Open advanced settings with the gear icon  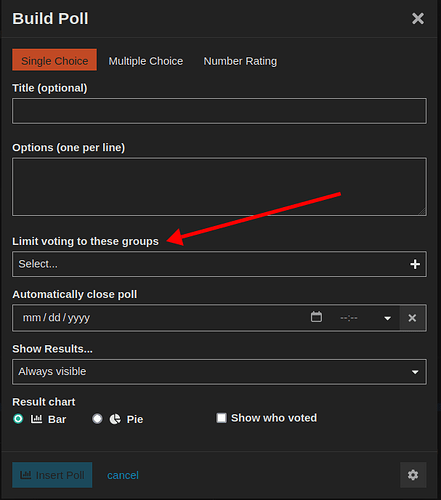click(x=413, y=475)
